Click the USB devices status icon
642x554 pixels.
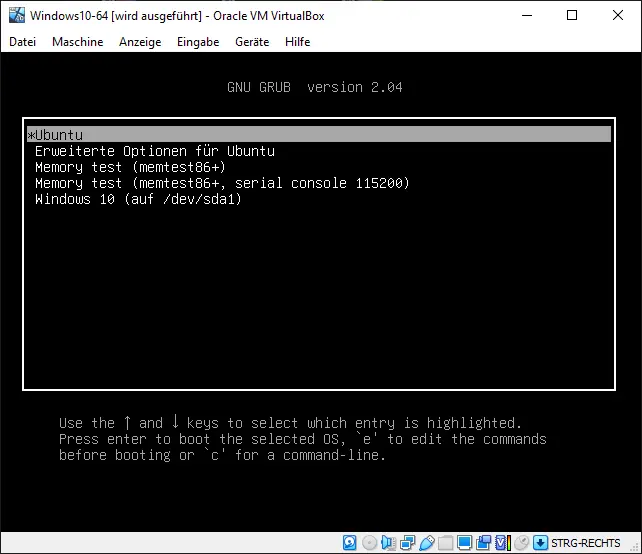427,543
